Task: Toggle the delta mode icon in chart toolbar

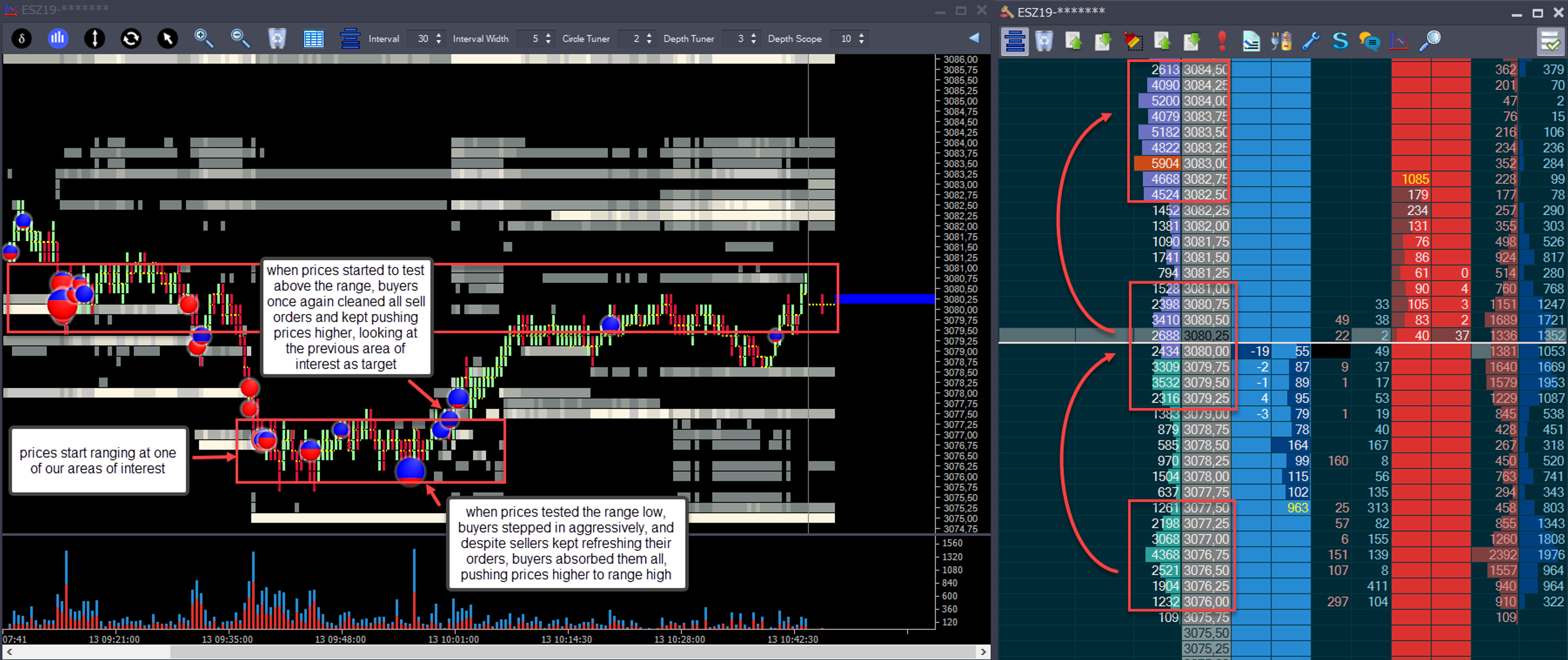Action: coord(21,39)
